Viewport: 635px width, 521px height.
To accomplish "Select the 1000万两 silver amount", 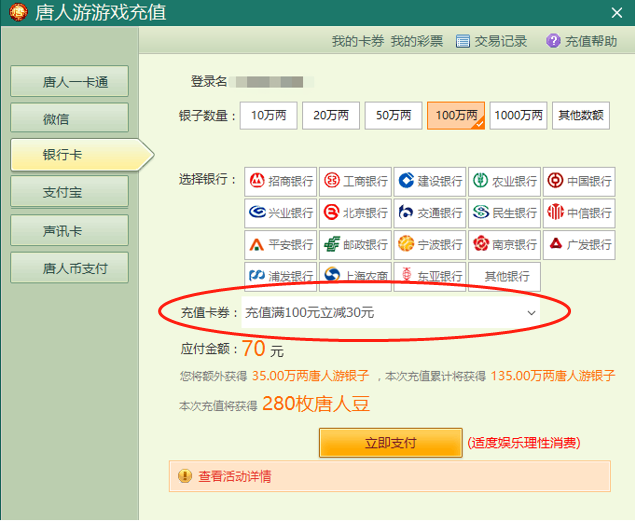I will [520, 115].
